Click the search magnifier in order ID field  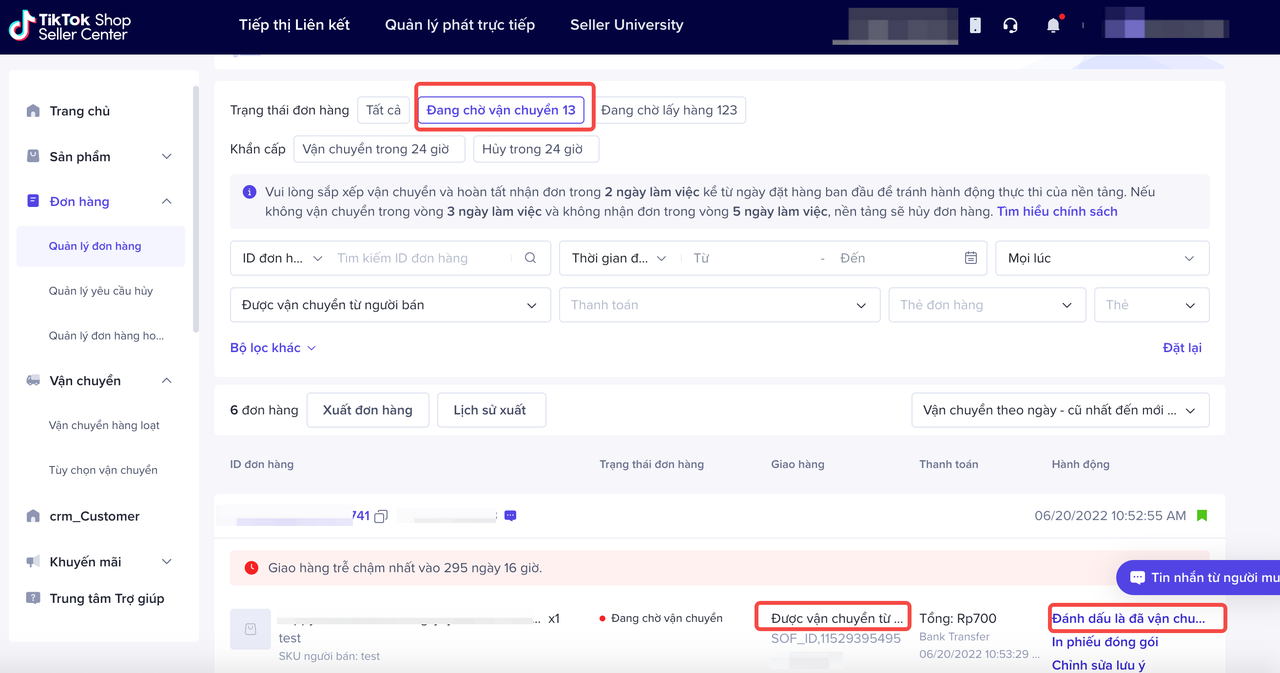click(531, 258)
